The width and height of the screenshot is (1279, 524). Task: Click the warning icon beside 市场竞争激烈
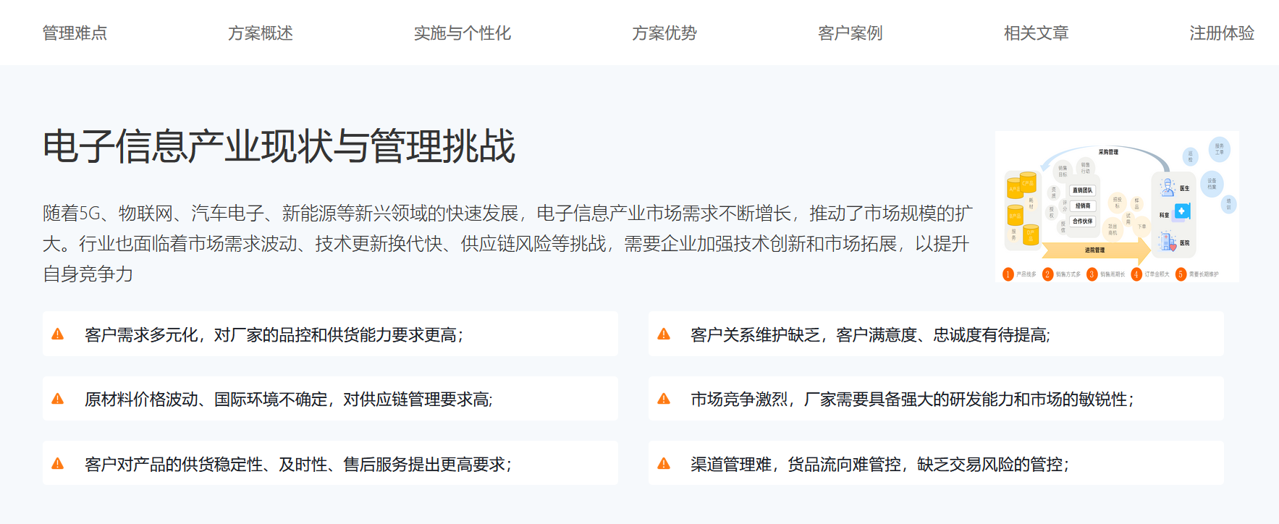pyautogui.click(x=664, y=399)
